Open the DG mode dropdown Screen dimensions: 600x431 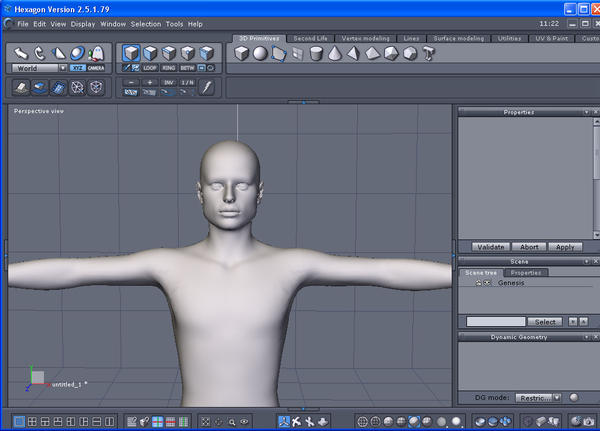(539, 397)
